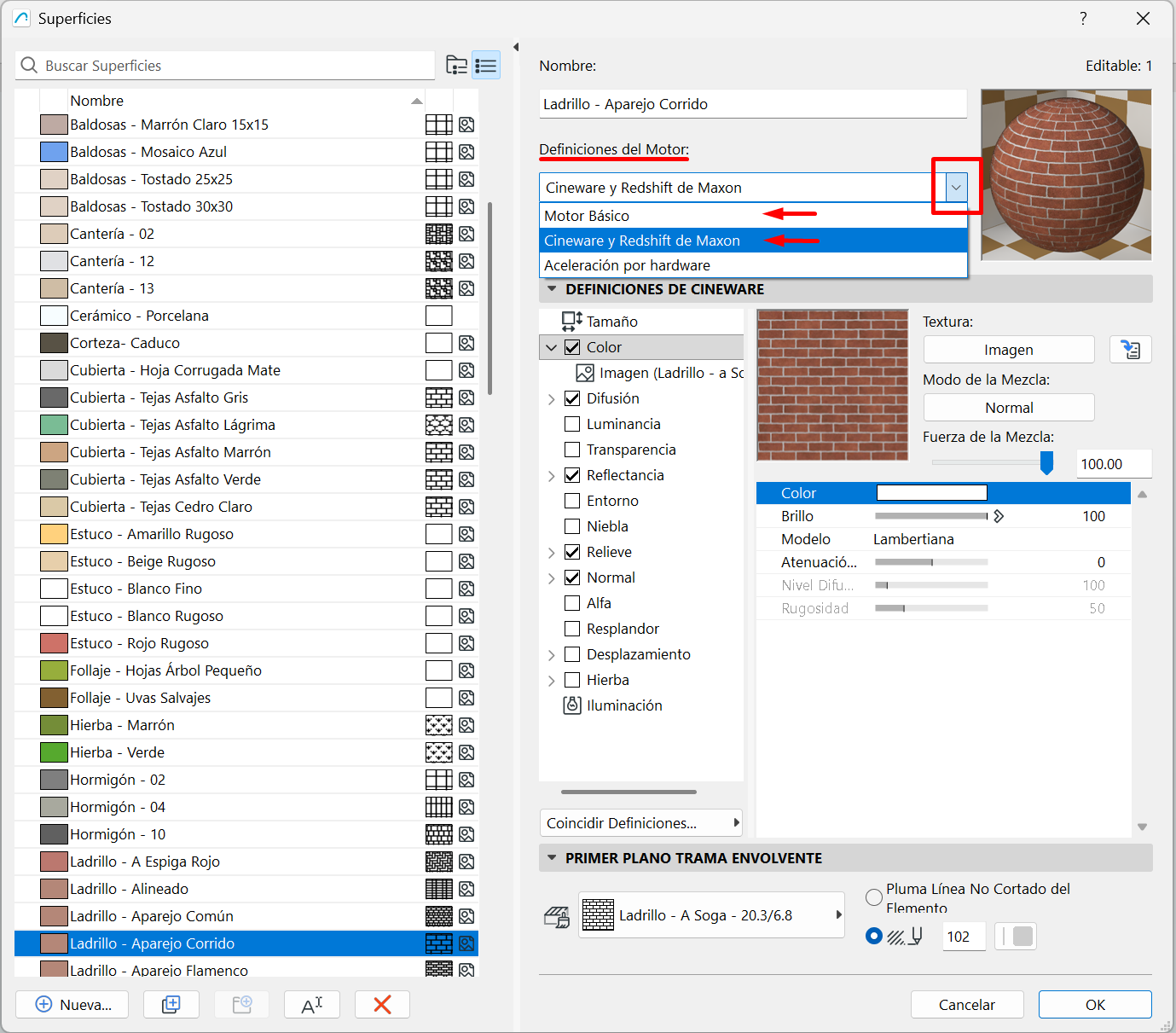Click the texture load icon beside Imagen
Screen dimensions: 1176x1033
(x=1130, y=350)
